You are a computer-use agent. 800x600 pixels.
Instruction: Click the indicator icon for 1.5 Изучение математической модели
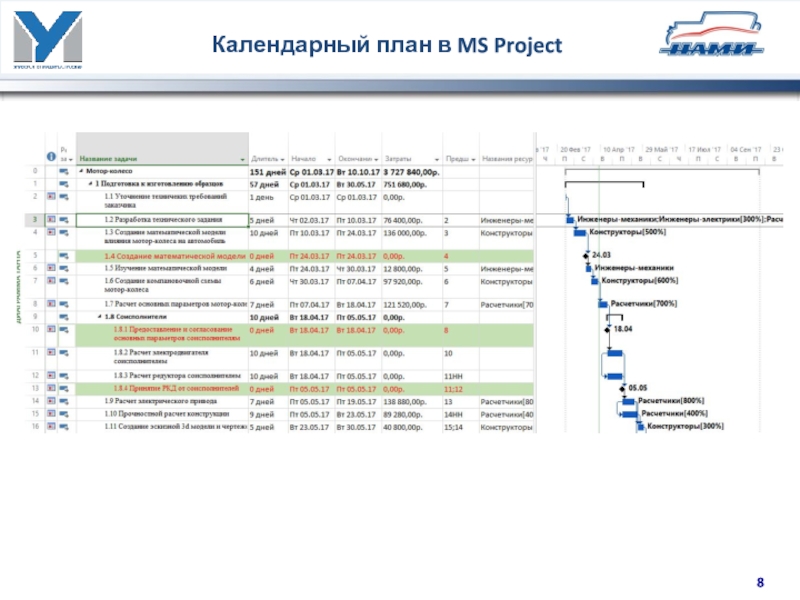tap(51, 268)
